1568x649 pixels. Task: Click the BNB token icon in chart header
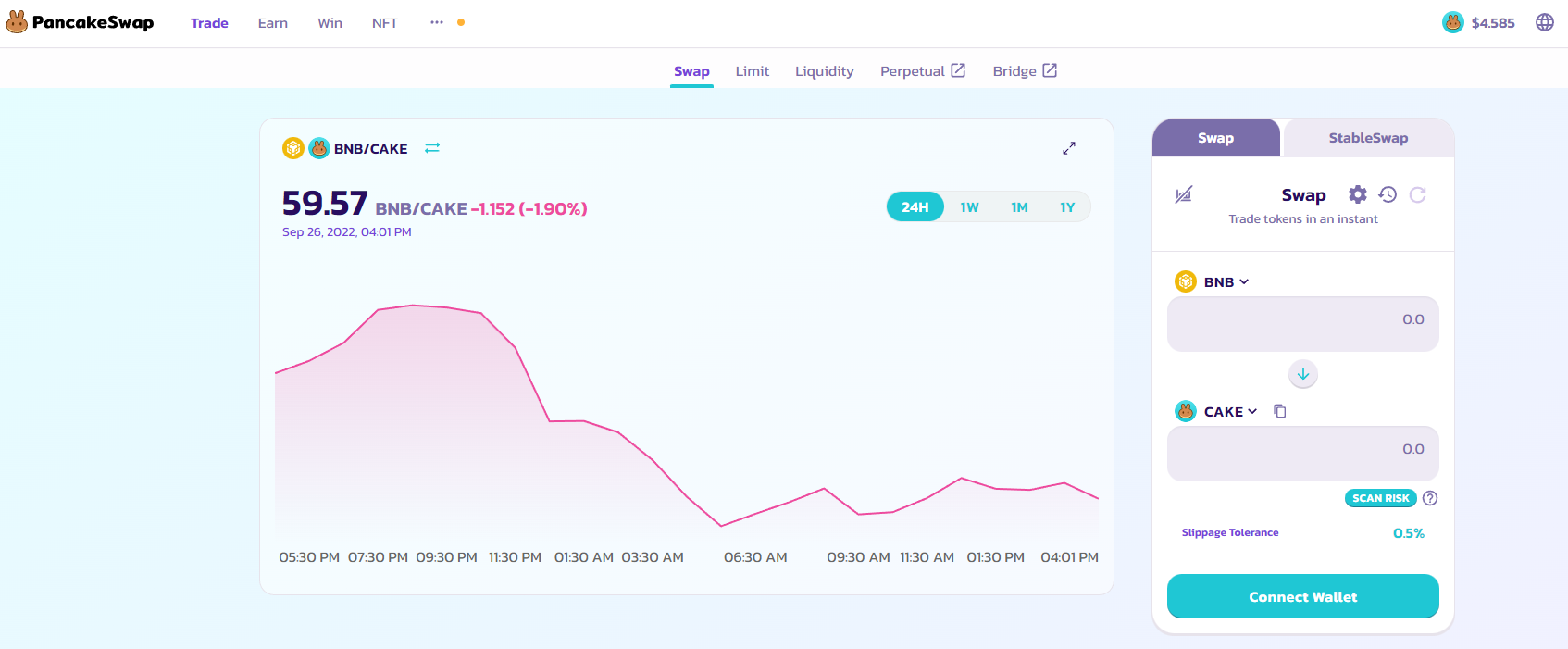coord(293,148)
